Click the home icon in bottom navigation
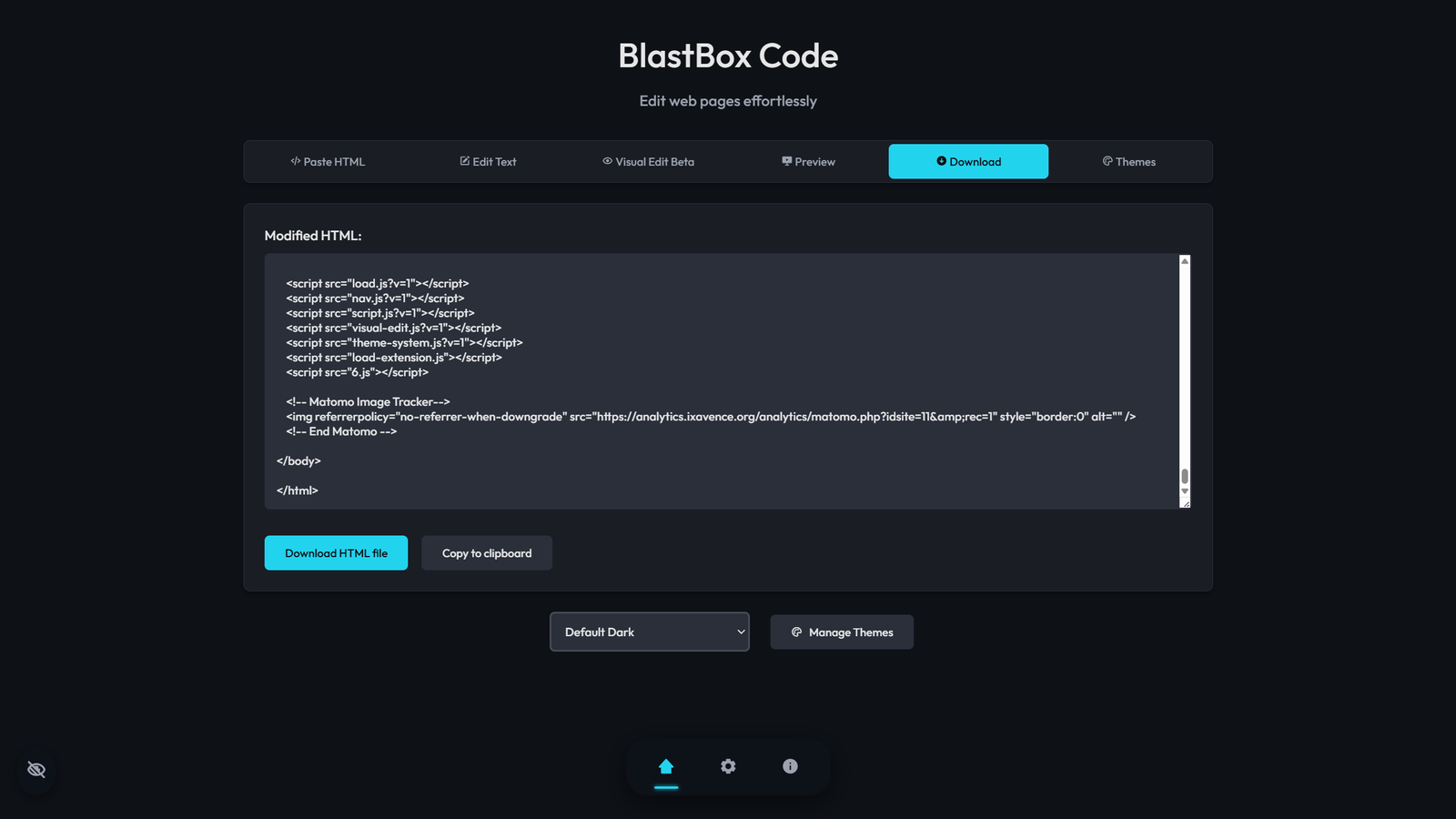Image resolution: width=1456 pixels, height=819 pixels. tap(666, 766)
